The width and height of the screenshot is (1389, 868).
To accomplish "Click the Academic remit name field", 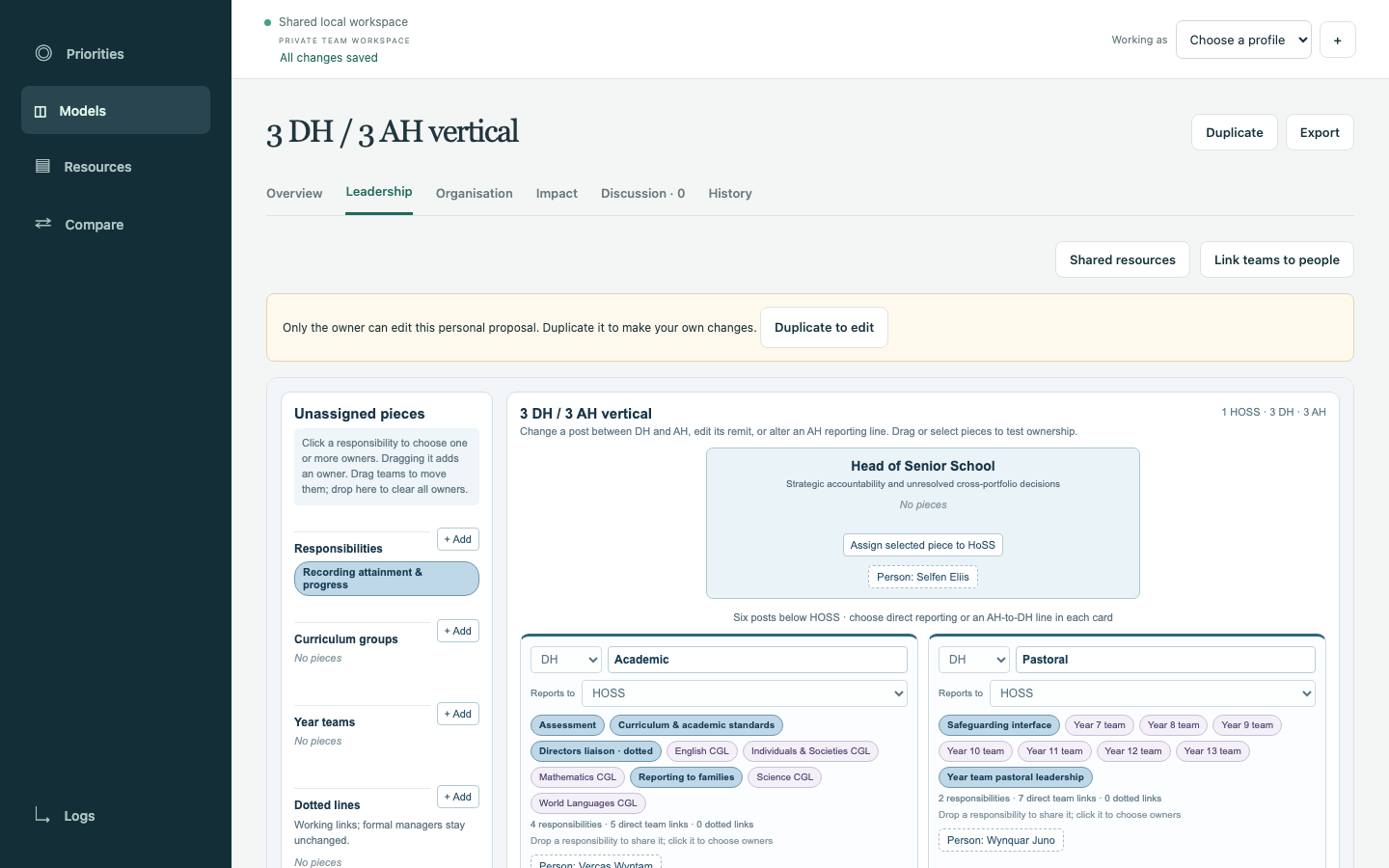I will click(x=757, y=660).
